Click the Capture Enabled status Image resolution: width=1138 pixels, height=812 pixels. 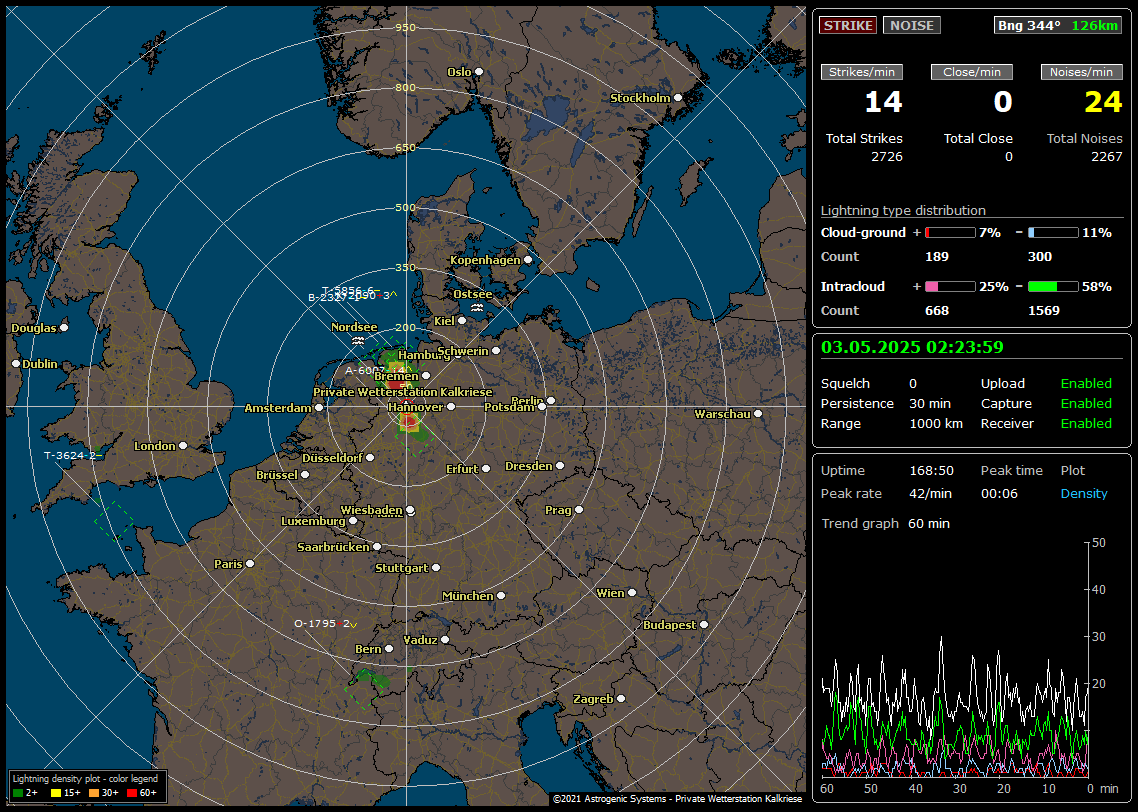tap(1086, 403)
